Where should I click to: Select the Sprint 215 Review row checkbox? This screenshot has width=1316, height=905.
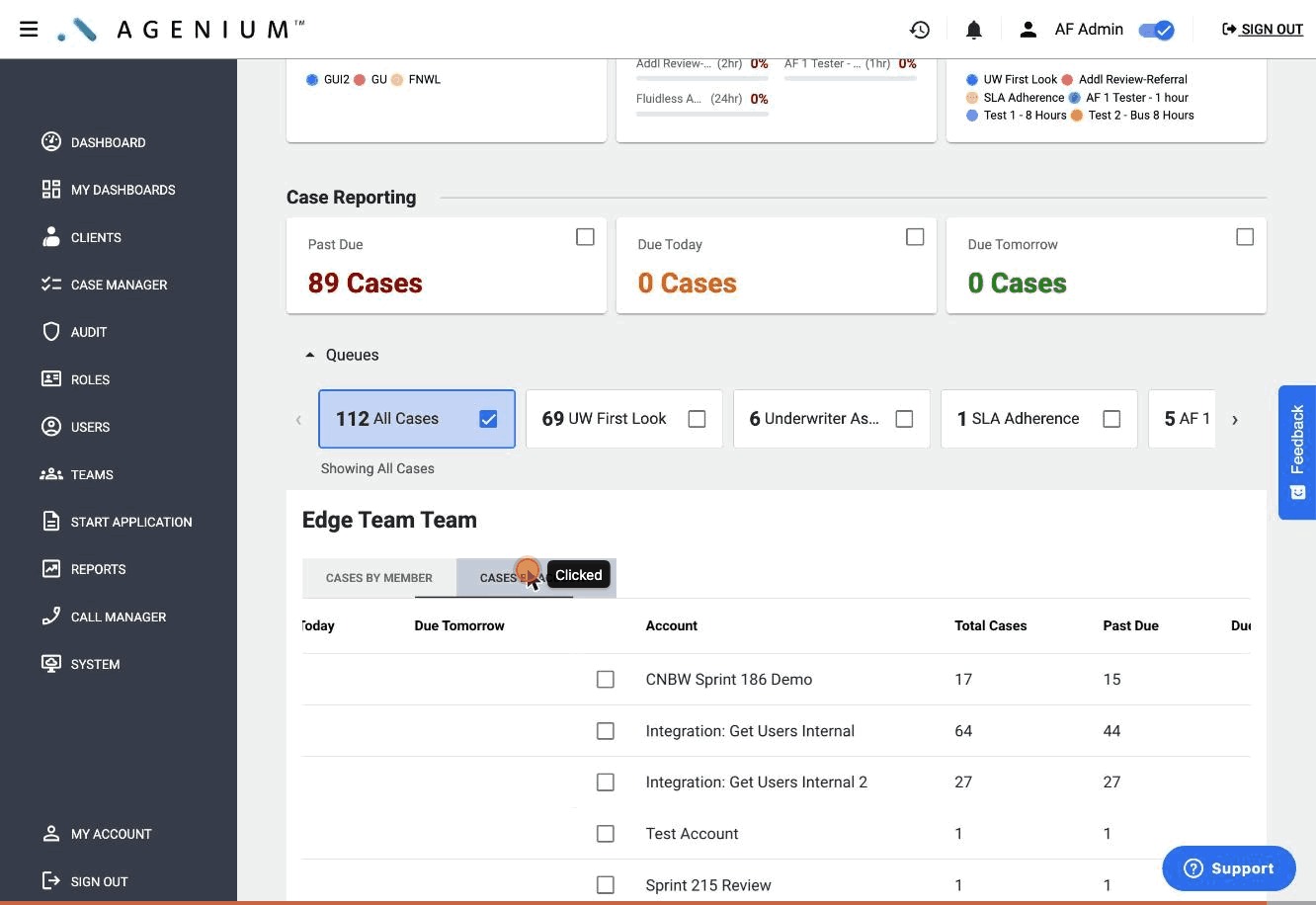(606, 885)
